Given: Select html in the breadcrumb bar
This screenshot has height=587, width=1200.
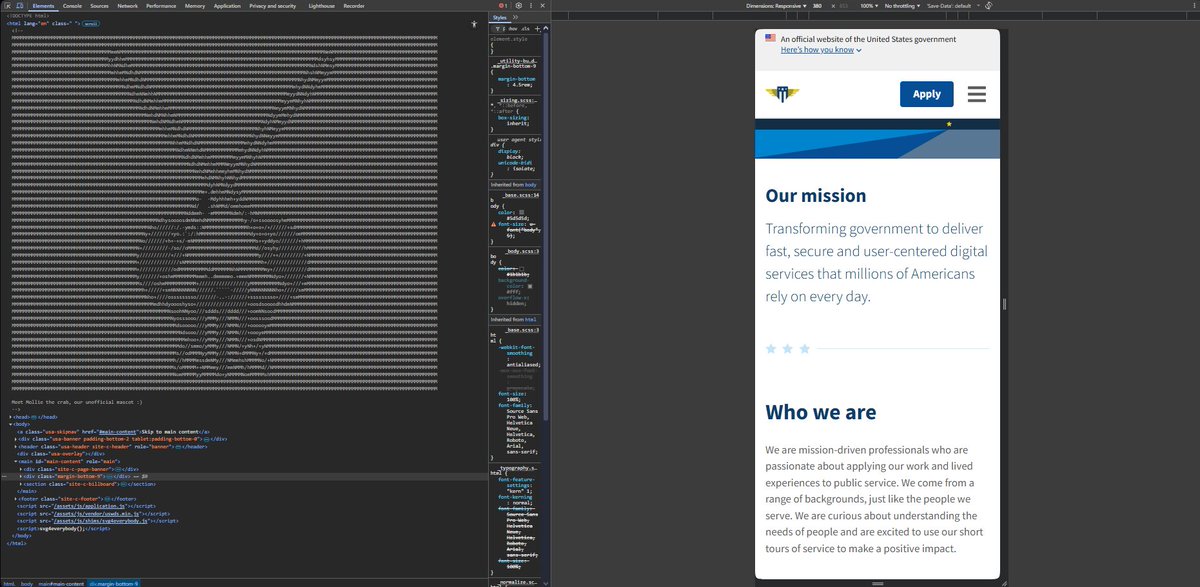Looking at the screenshot, I should [8, 582].
